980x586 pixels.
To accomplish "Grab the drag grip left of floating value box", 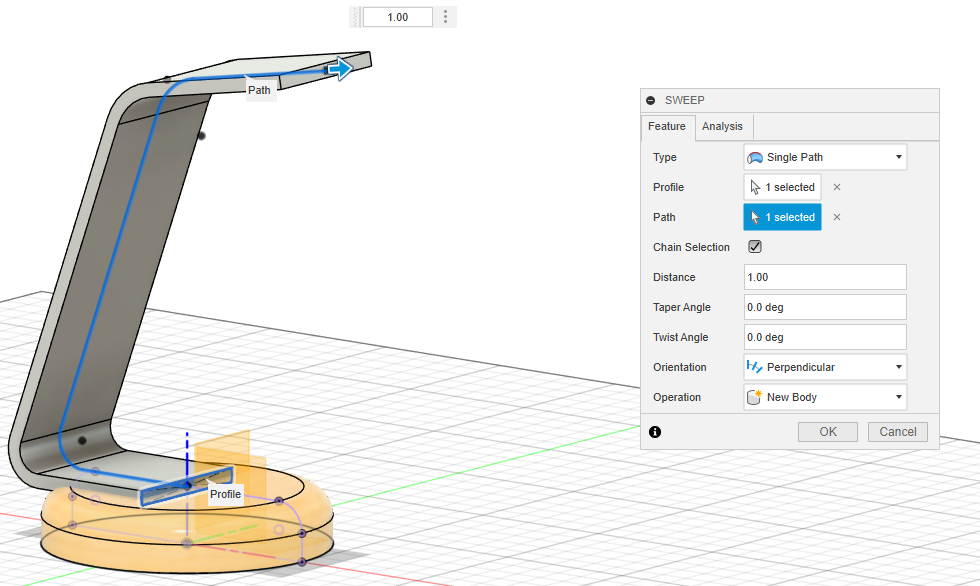I will (x=355, y=17).
